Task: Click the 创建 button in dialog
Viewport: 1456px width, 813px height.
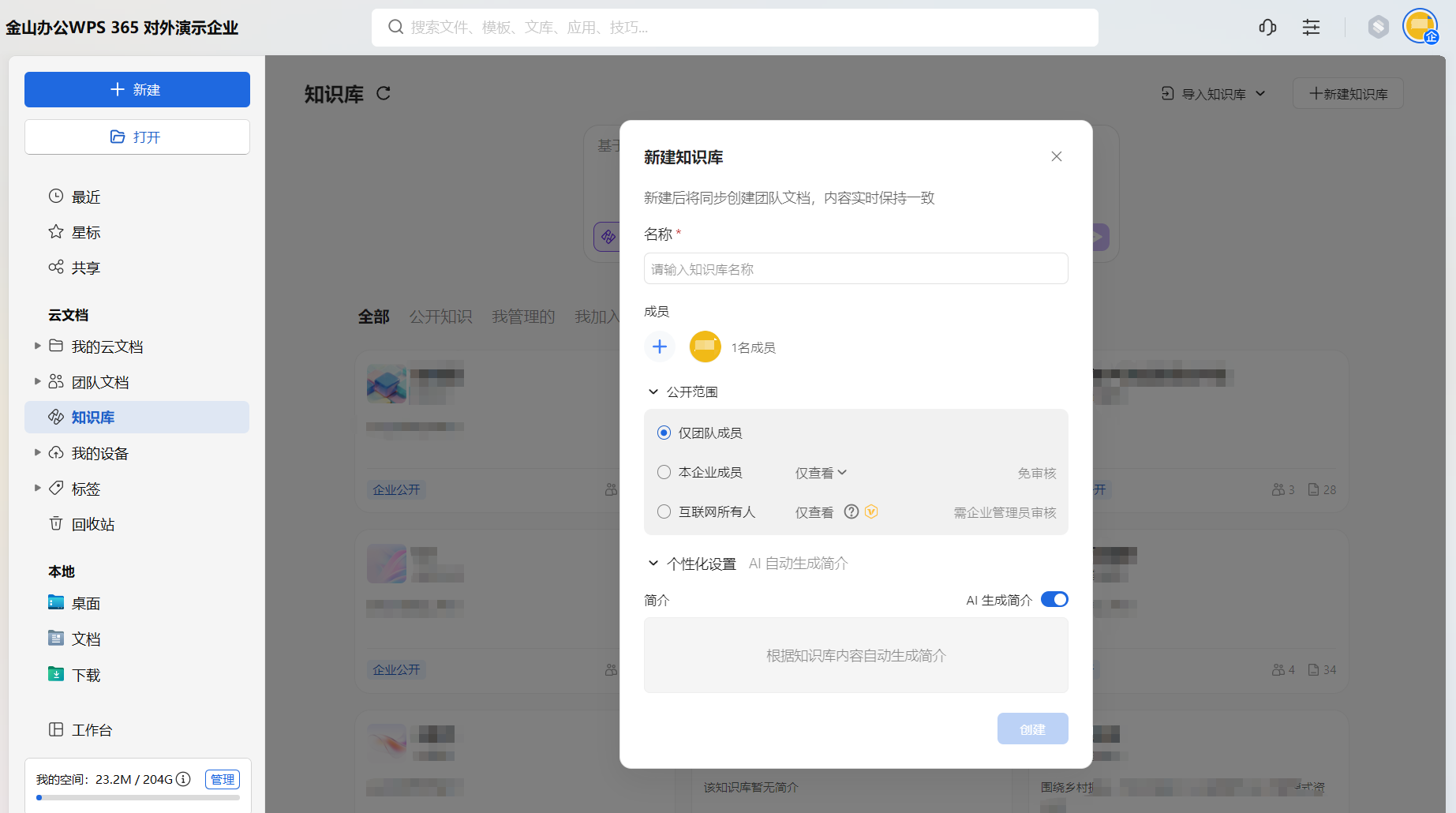Action: tap(1033, 729)
